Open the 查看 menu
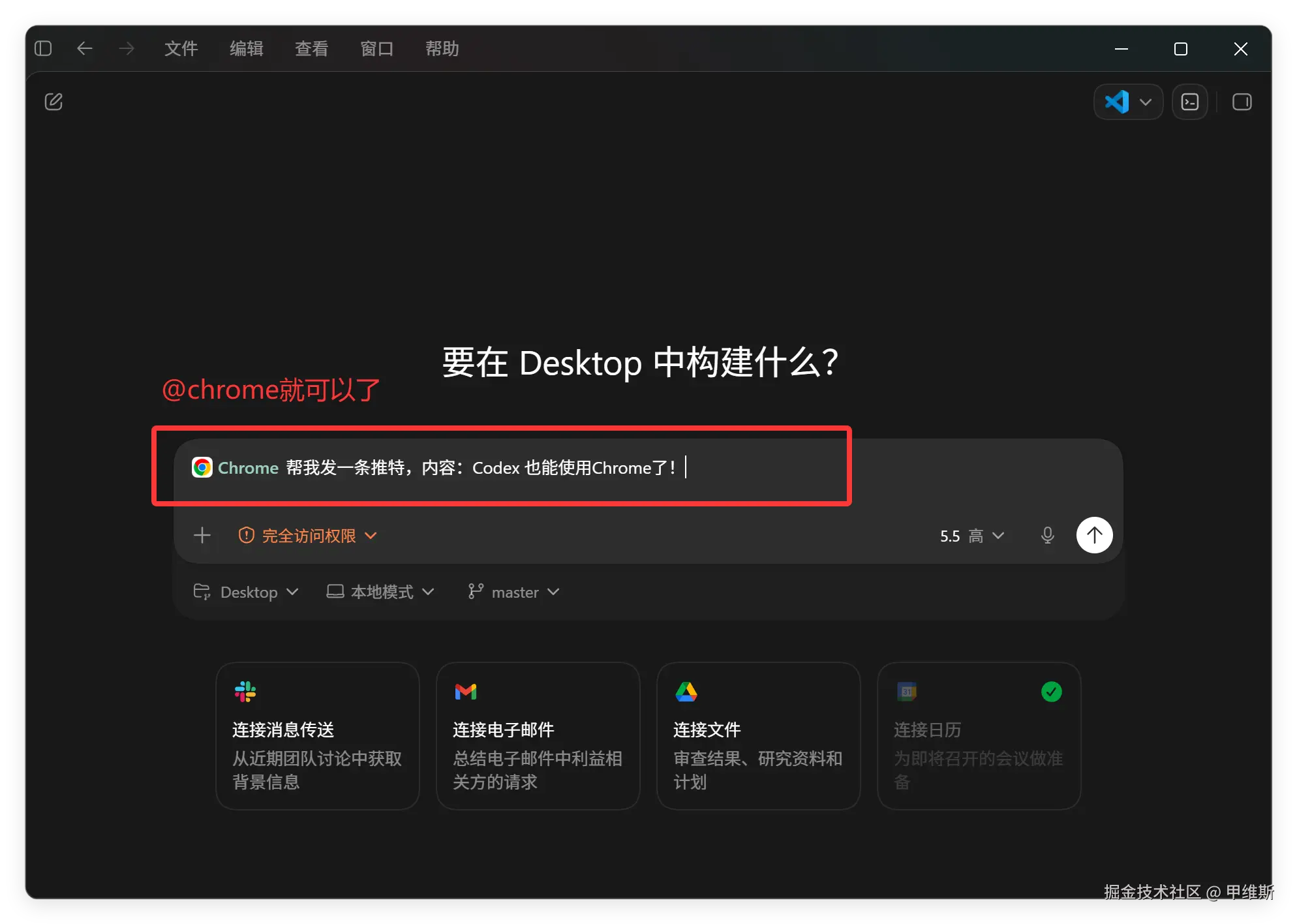The height and width of the screenshot is (924, 1297). pos(312,48)
